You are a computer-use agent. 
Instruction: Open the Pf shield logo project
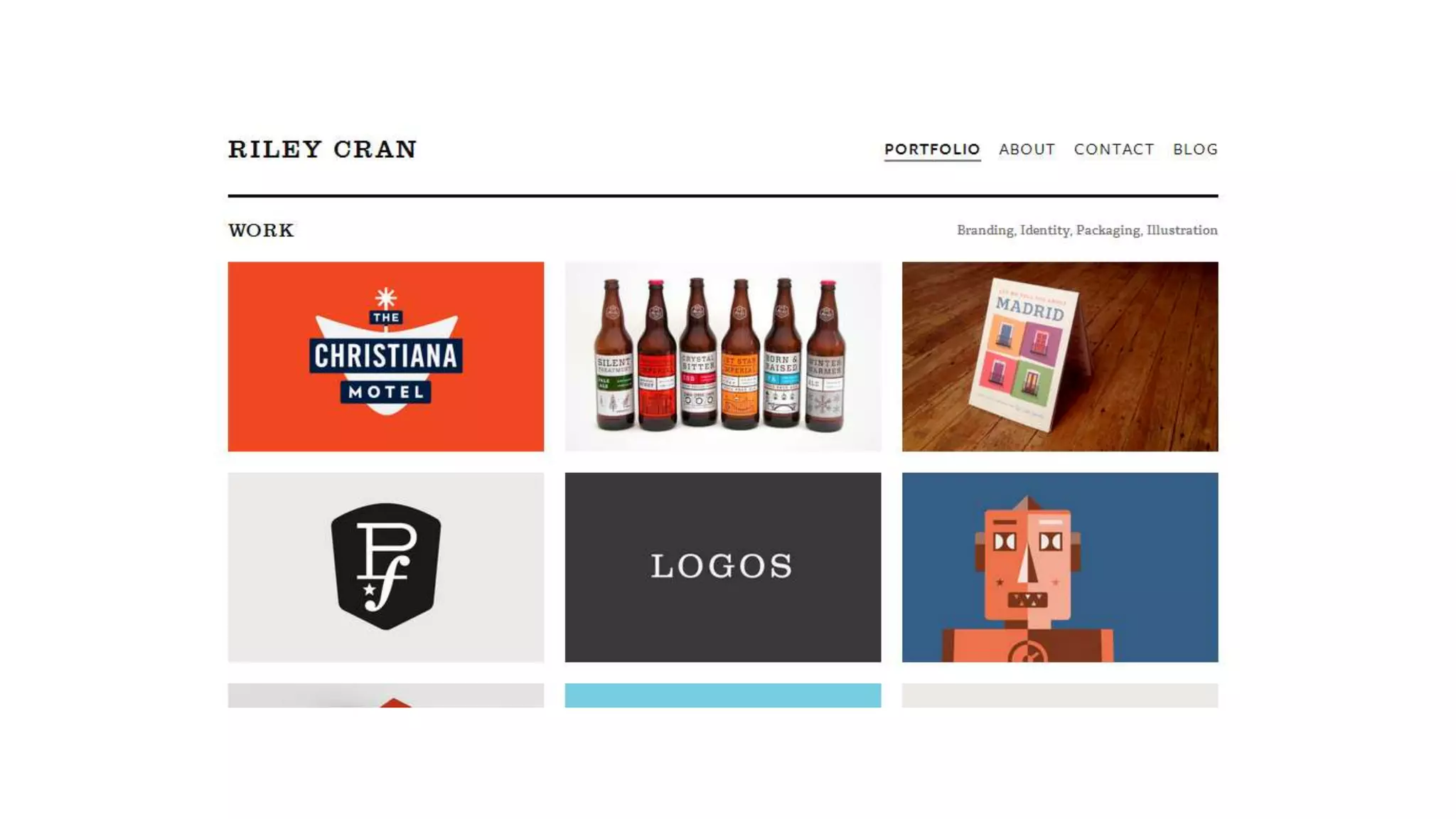pyautogui.click(x=385, y=567)
